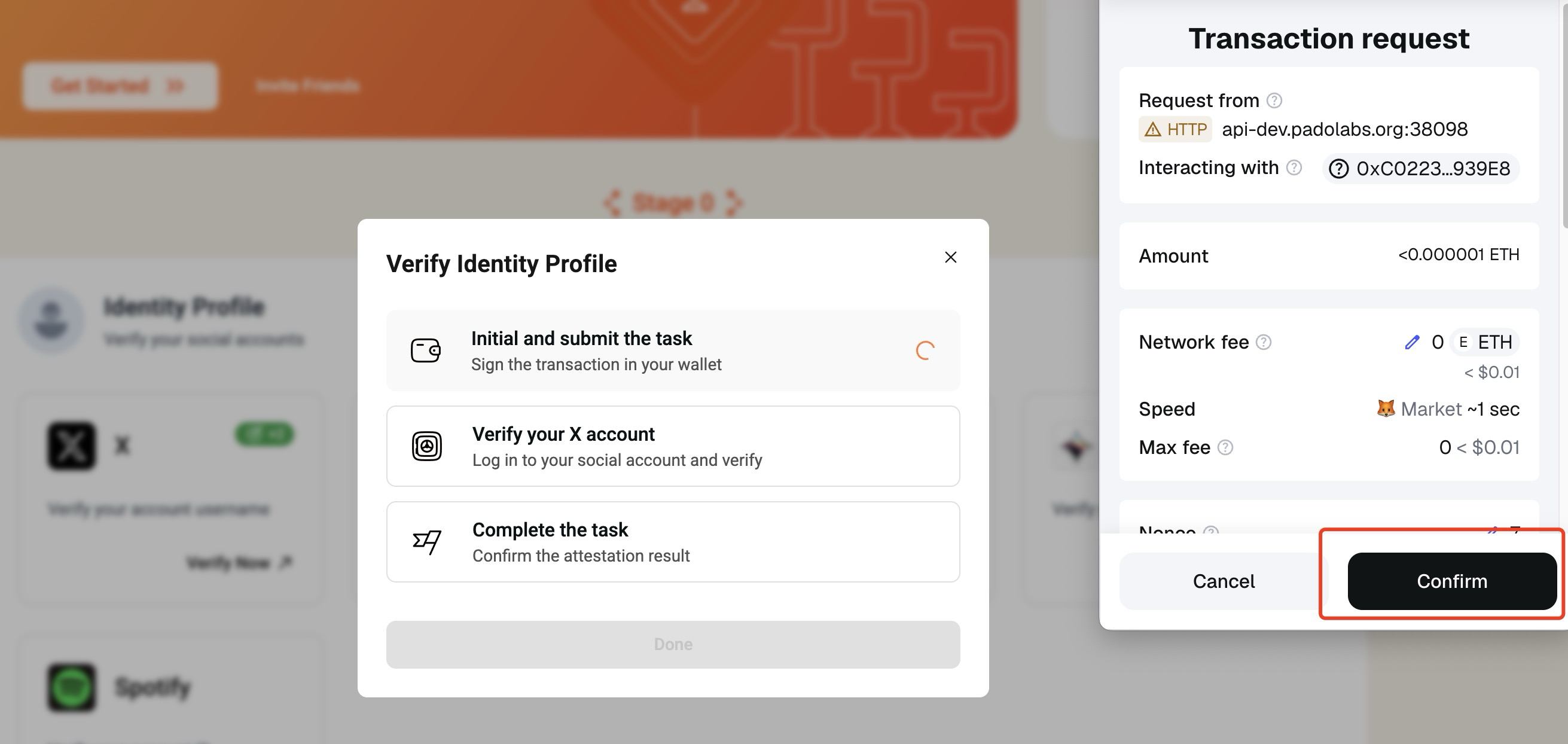
Task: Click the Confirm transaction button
Action: point(1451,581)
